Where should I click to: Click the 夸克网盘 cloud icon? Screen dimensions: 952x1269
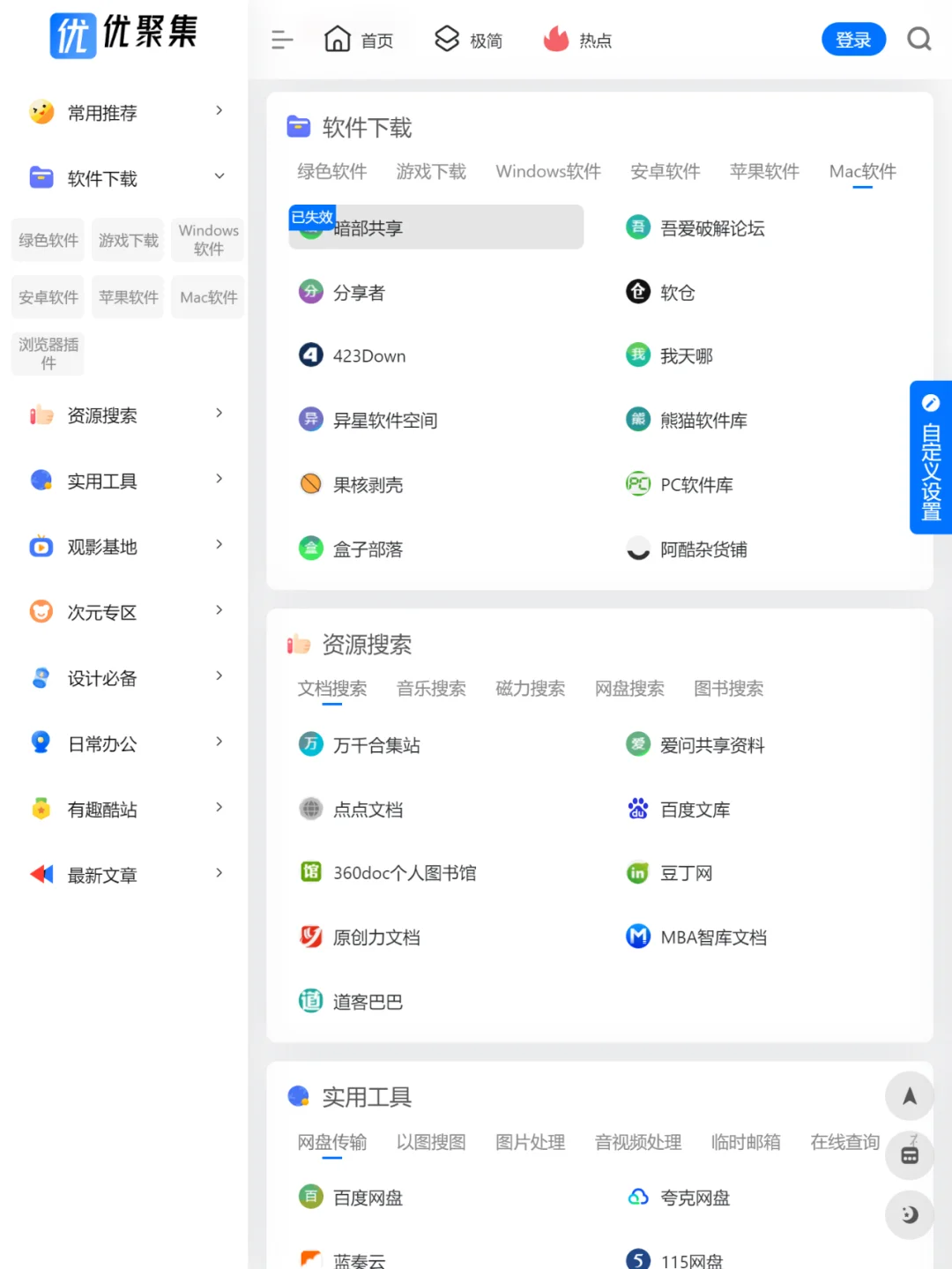point(638,1197)
